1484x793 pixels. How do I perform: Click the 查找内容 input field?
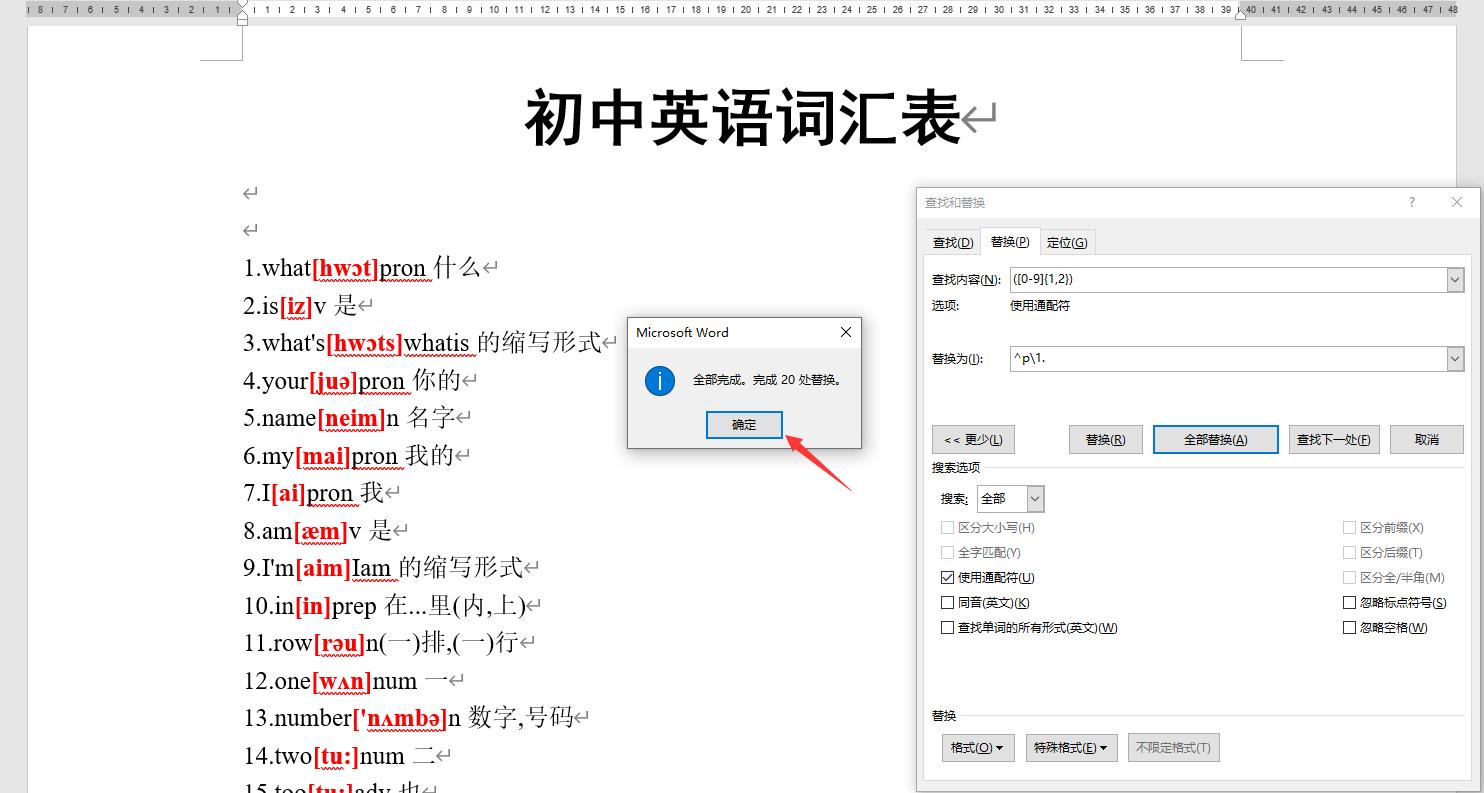1228,280
